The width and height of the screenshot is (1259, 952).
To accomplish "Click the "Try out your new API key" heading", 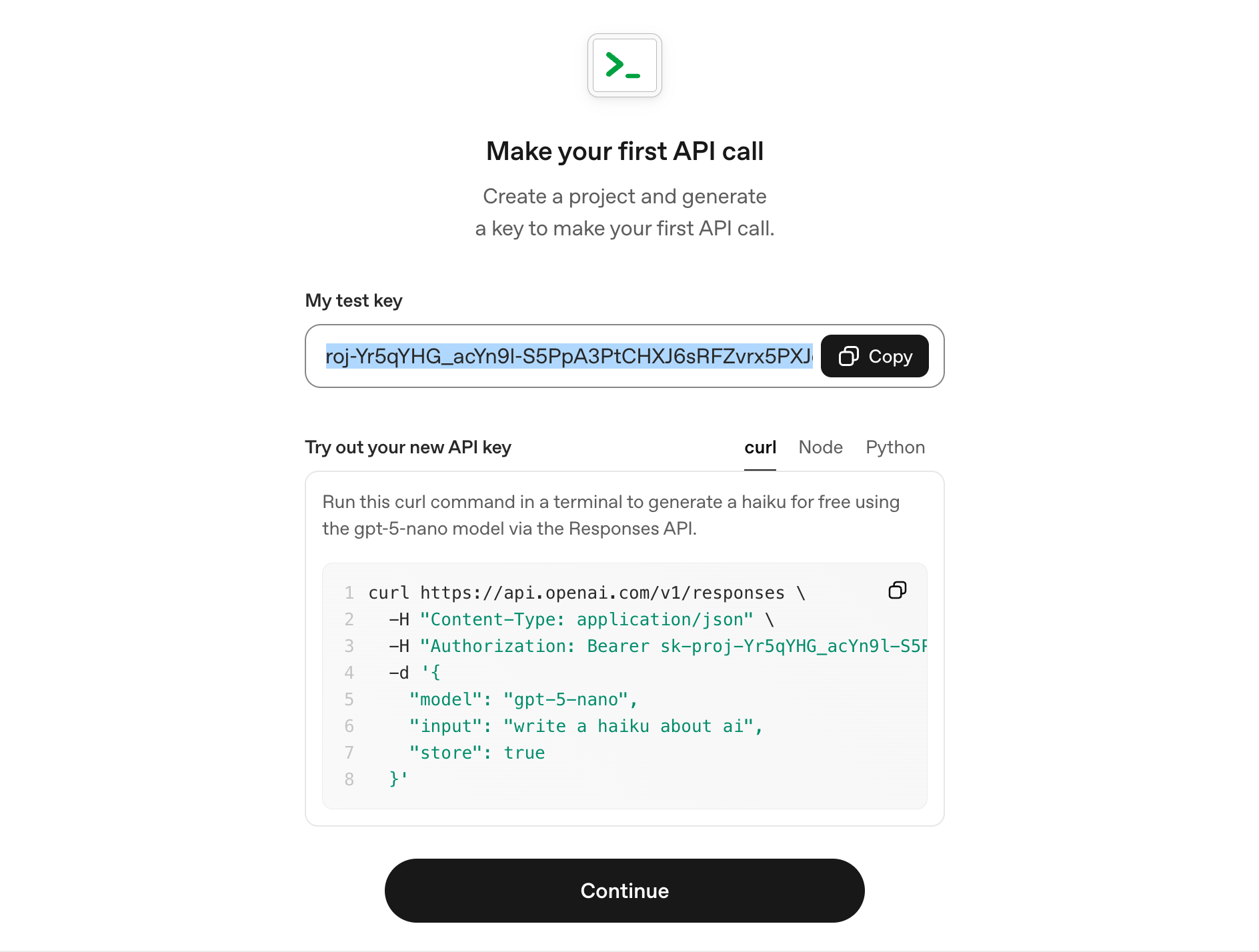I will point(408,447).
